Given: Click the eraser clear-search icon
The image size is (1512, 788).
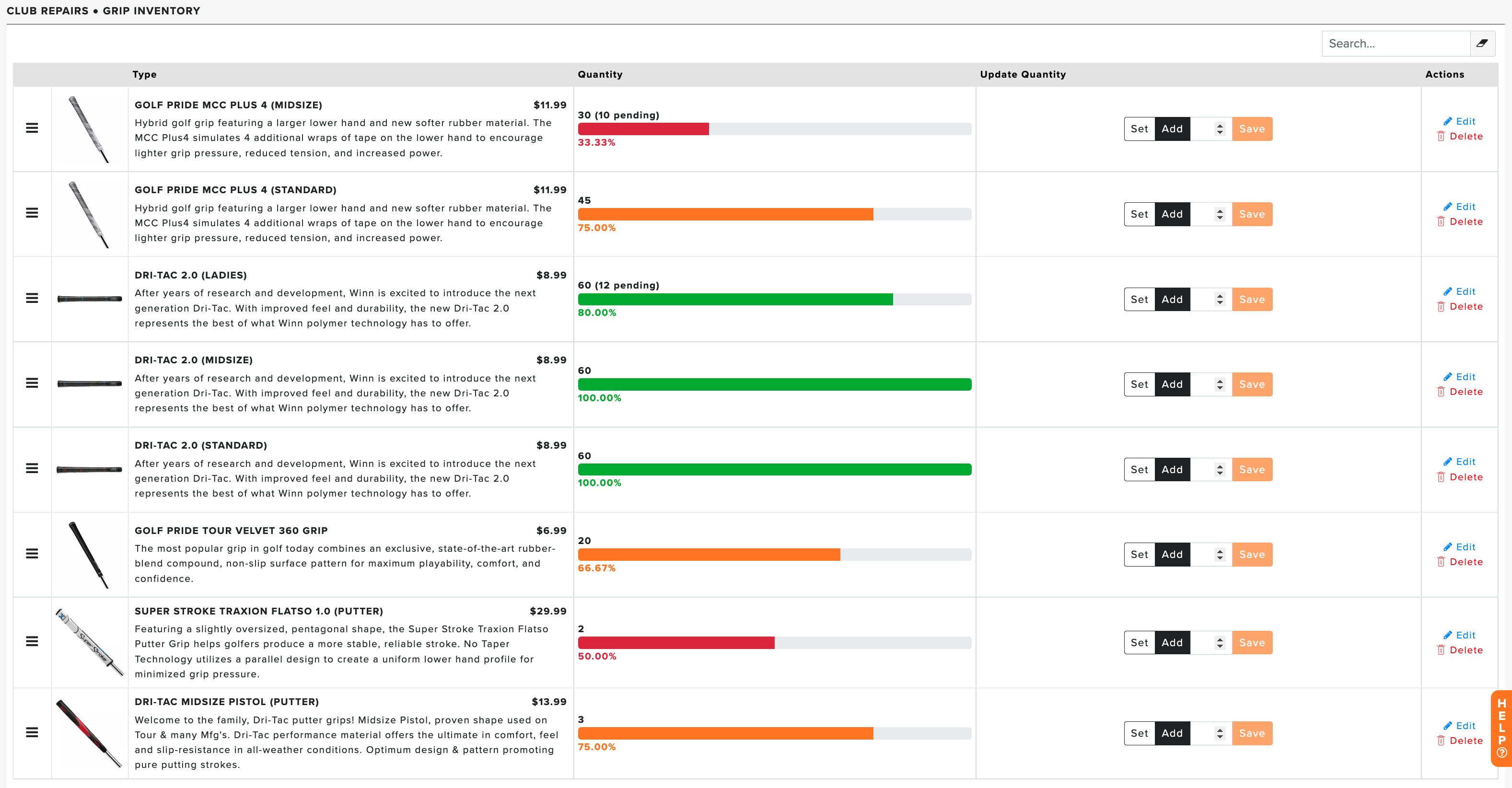Looking at the screenshot, I should (1482, 44).
